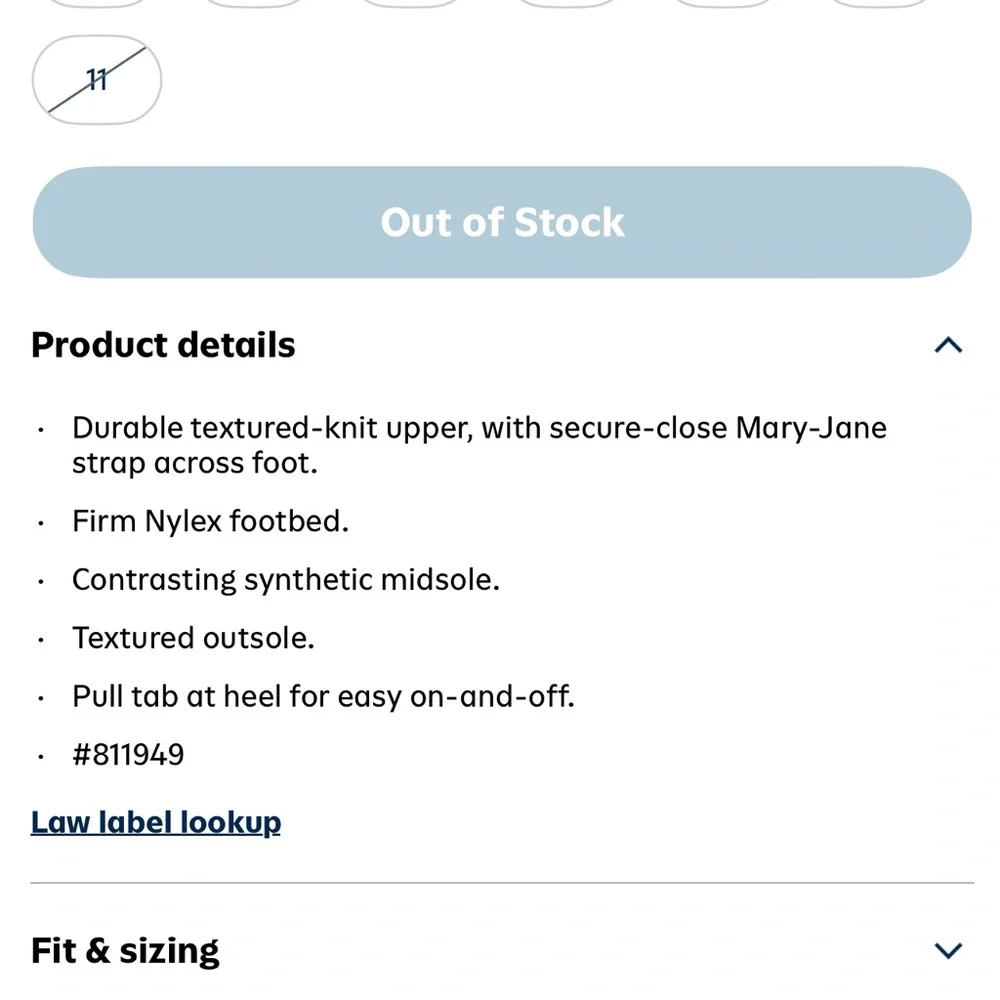Click the Pull tab at heel bullet

pos(323,696)
